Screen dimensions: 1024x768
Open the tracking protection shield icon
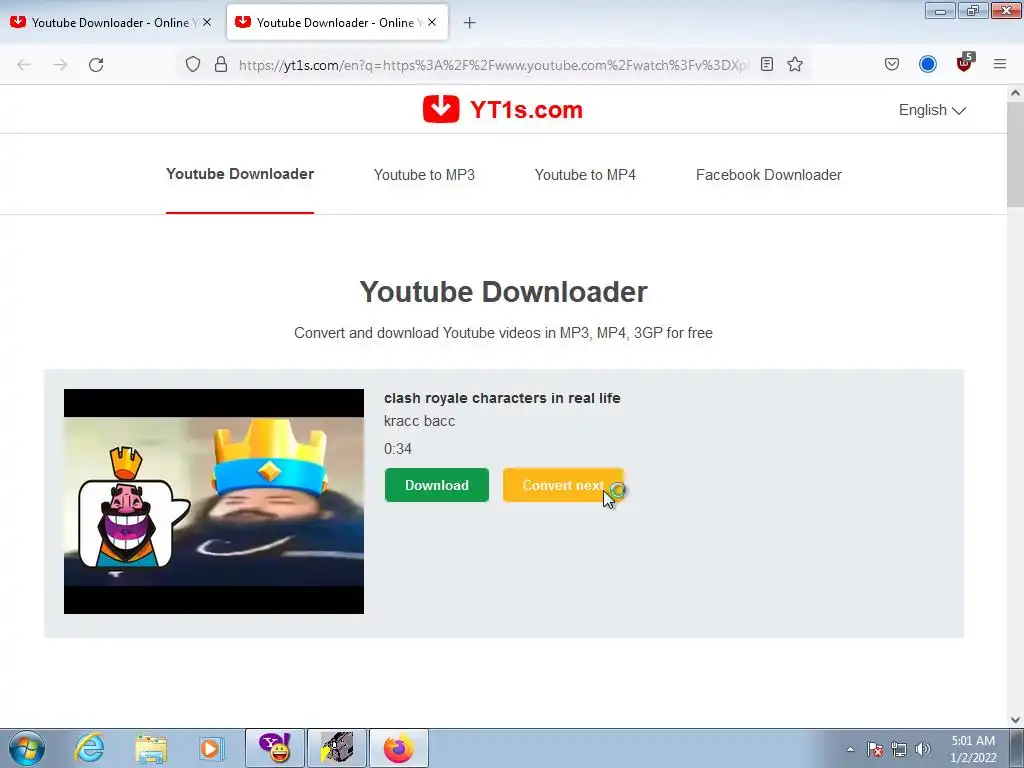point(193,65)
